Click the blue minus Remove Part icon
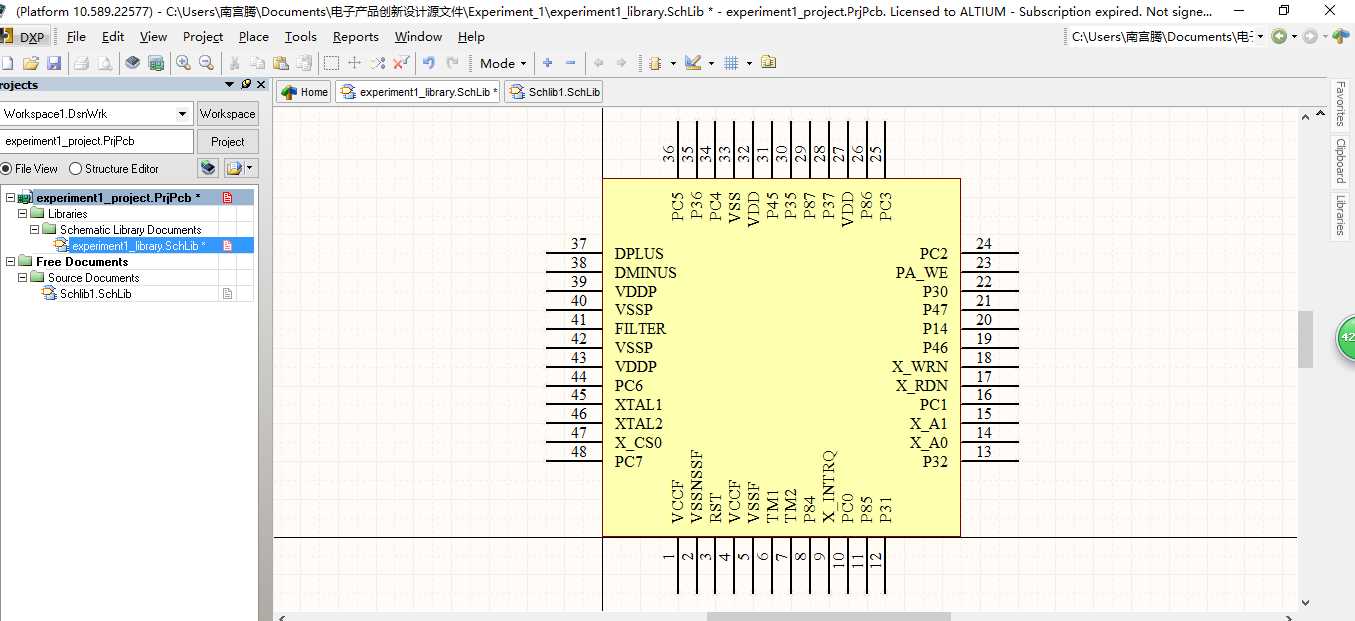 tap(570, 63)
